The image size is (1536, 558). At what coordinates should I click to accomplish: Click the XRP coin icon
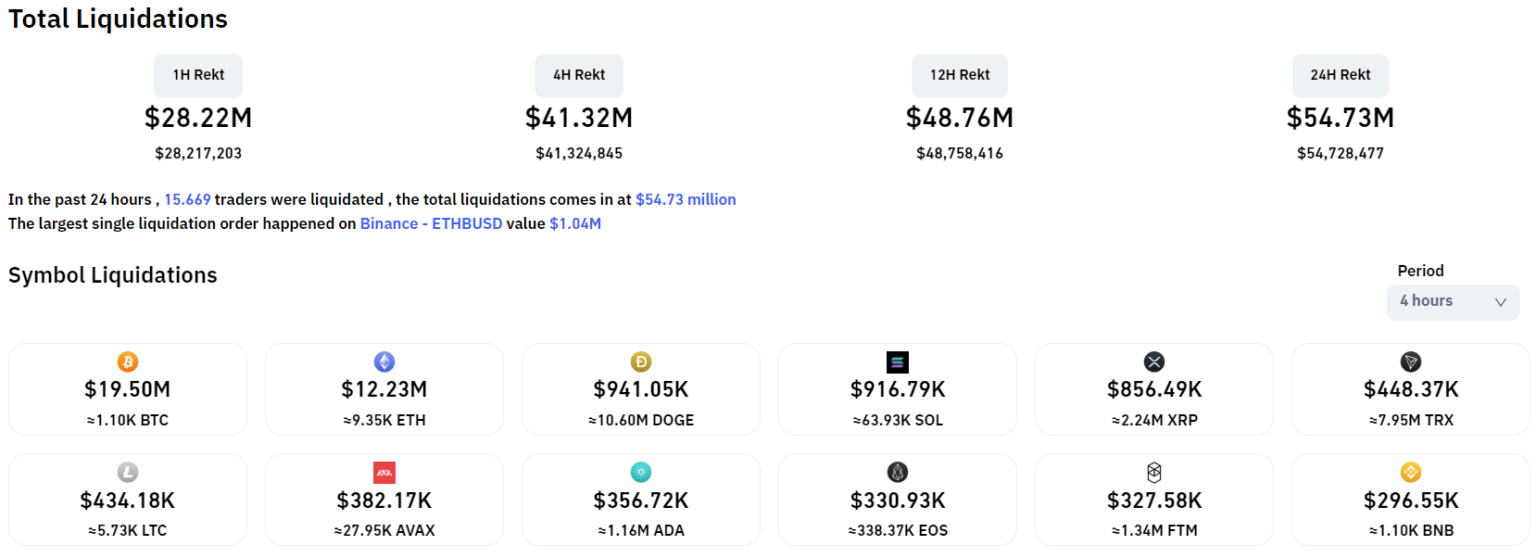point(1154,362)
